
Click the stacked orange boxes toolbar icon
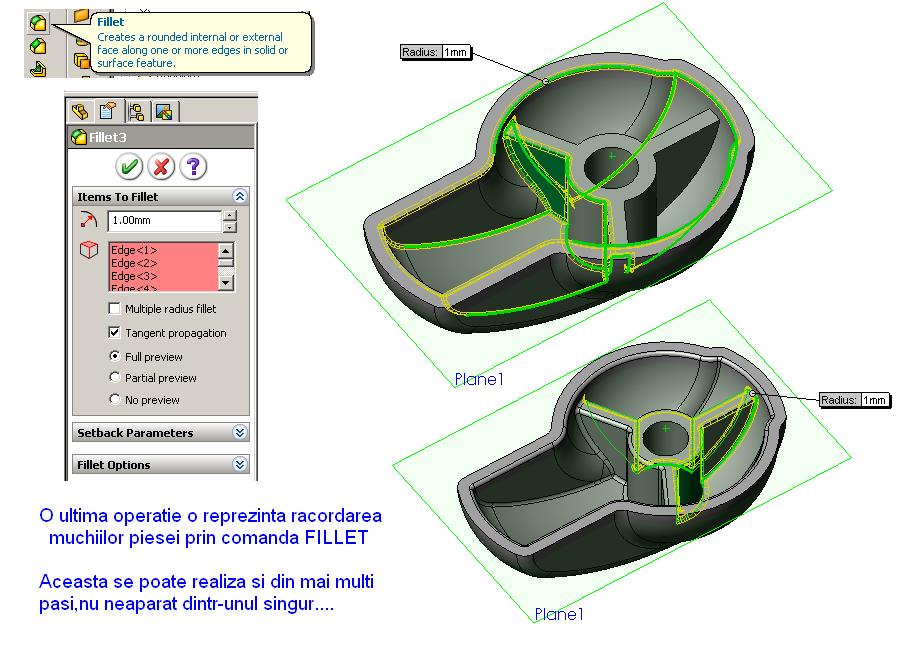point(82,59)
